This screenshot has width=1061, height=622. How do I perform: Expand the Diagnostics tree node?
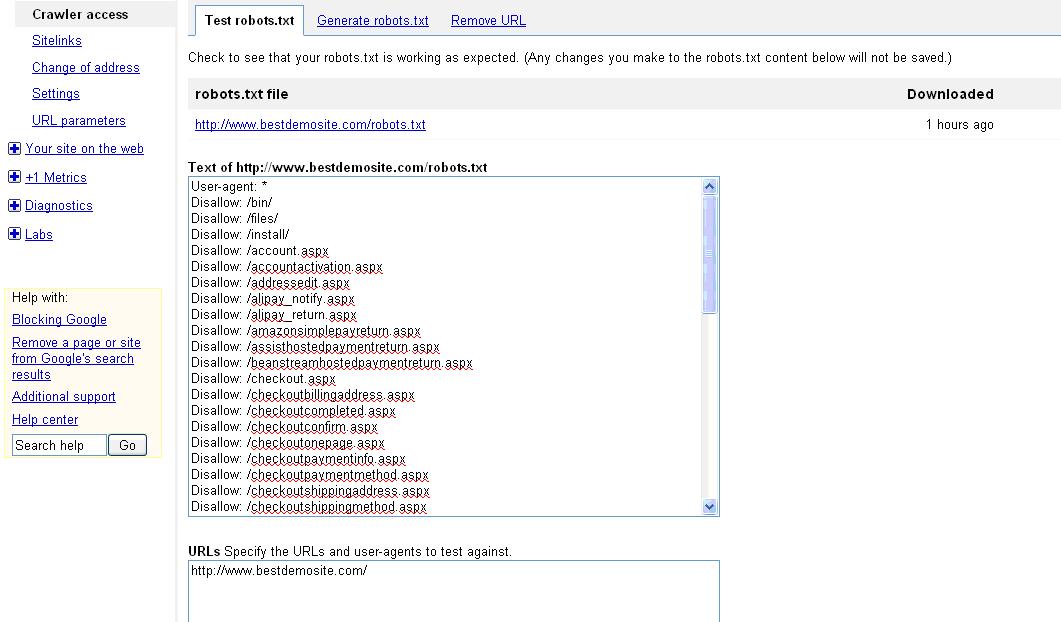14,206
